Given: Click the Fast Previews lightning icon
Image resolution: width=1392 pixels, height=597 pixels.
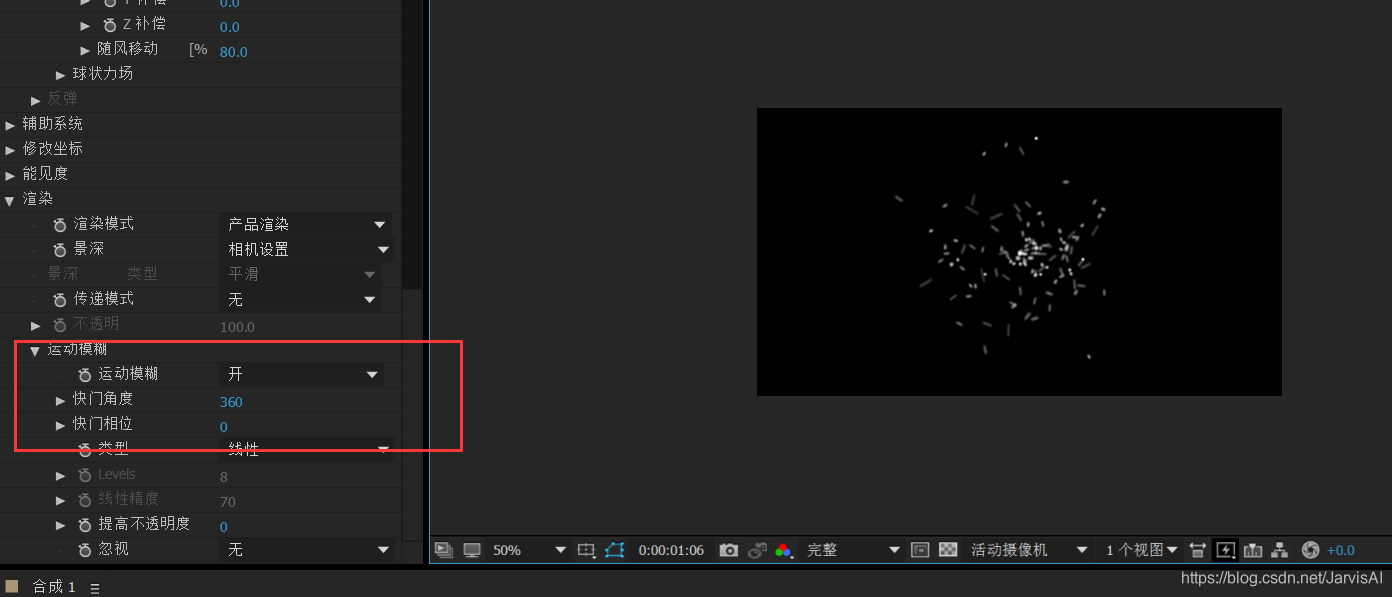Looking at the screenshot, I should [x=1225, y=550].
